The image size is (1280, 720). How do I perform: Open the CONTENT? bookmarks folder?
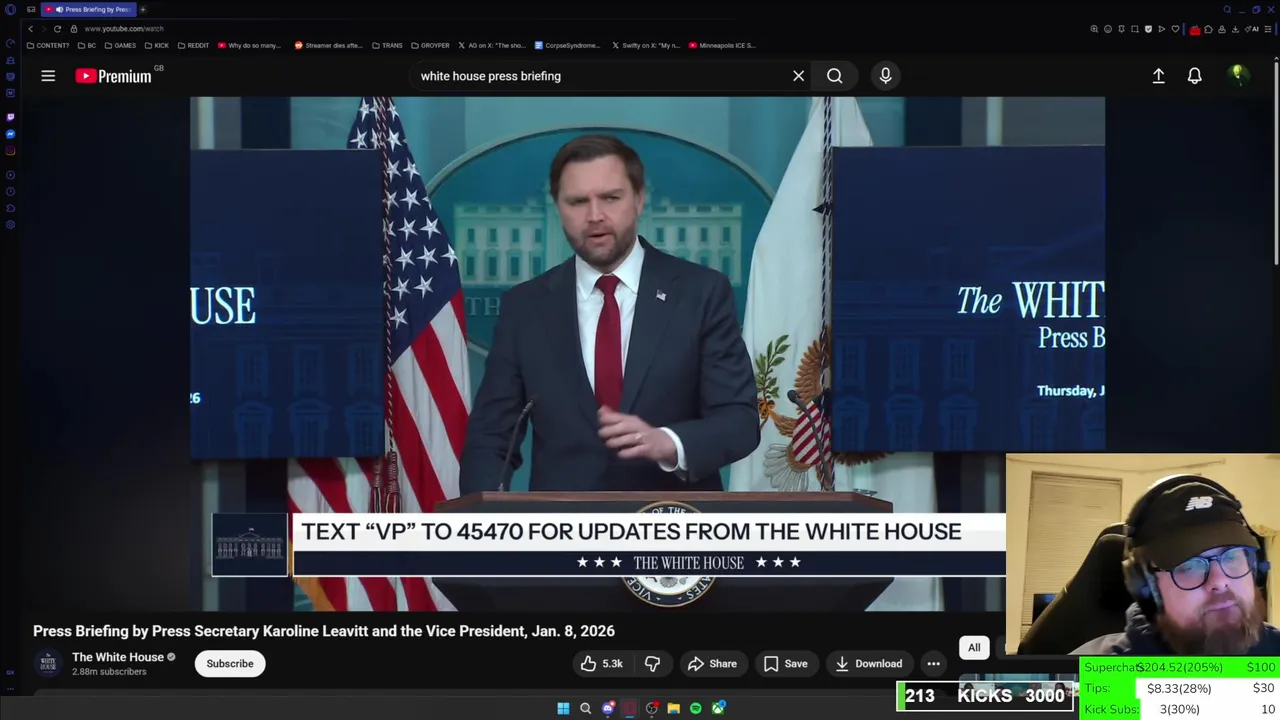pyautogui.click(x=48, y=45)
